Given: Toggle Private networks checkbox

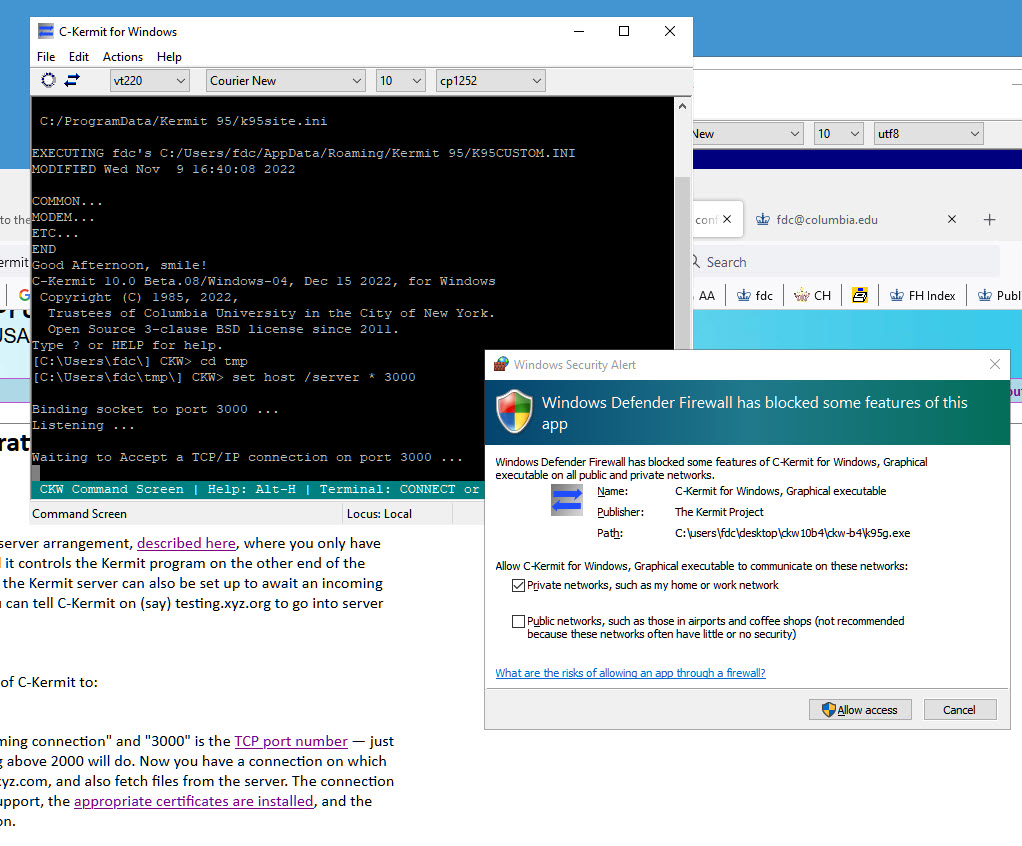Looking at the screenshot, I should pos(518,585).
